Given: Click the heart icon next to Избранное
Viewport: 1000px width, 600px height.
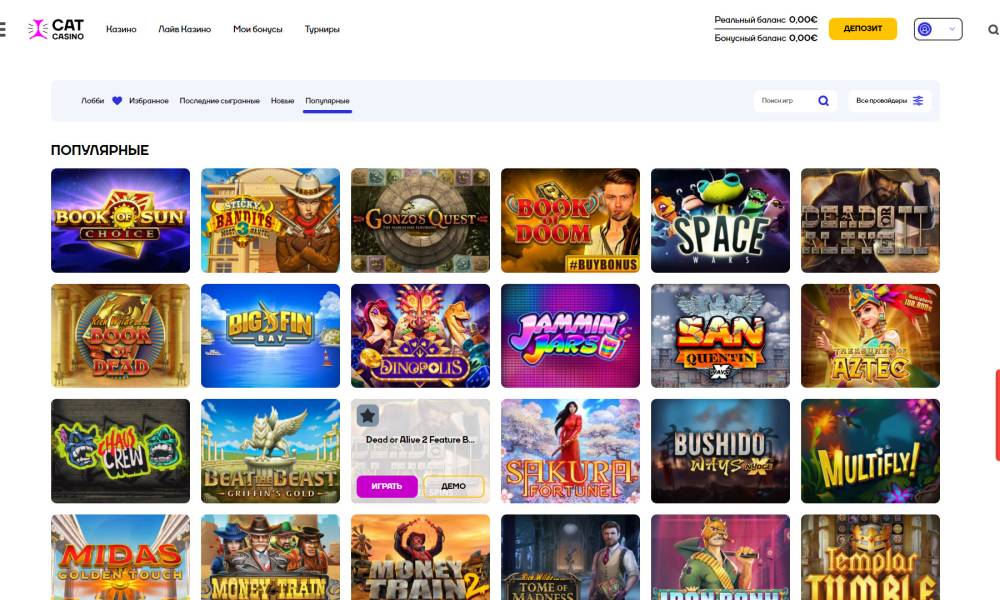Looking at the screenshot, I should (117, 101).
